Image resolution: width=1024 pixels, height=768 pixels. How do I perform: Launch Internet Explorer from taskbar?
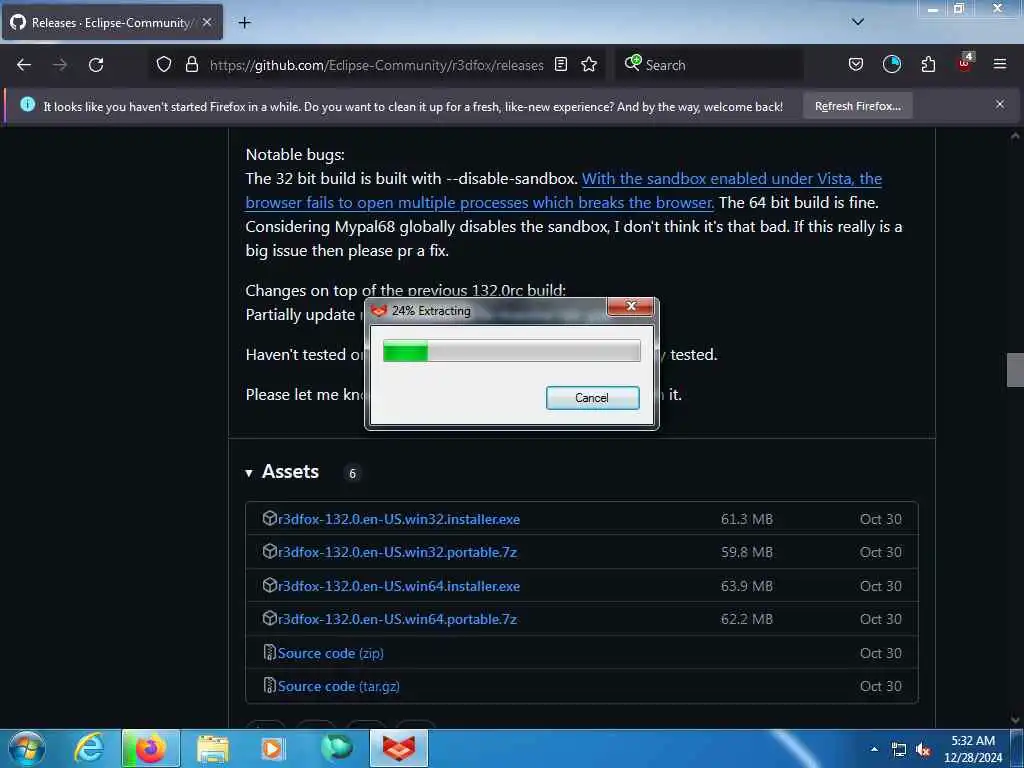click(x=88, y=748)
